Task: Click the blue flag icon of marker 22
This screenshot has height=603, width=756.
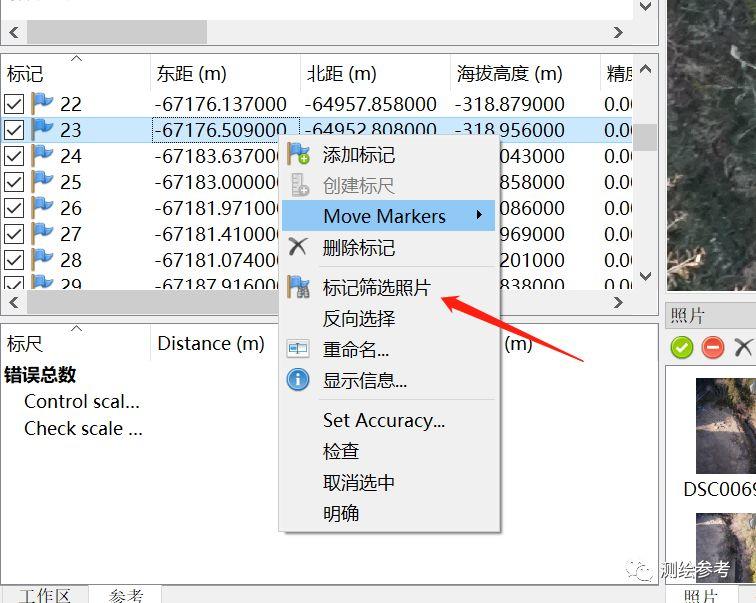Action: (x=42, y=103)
